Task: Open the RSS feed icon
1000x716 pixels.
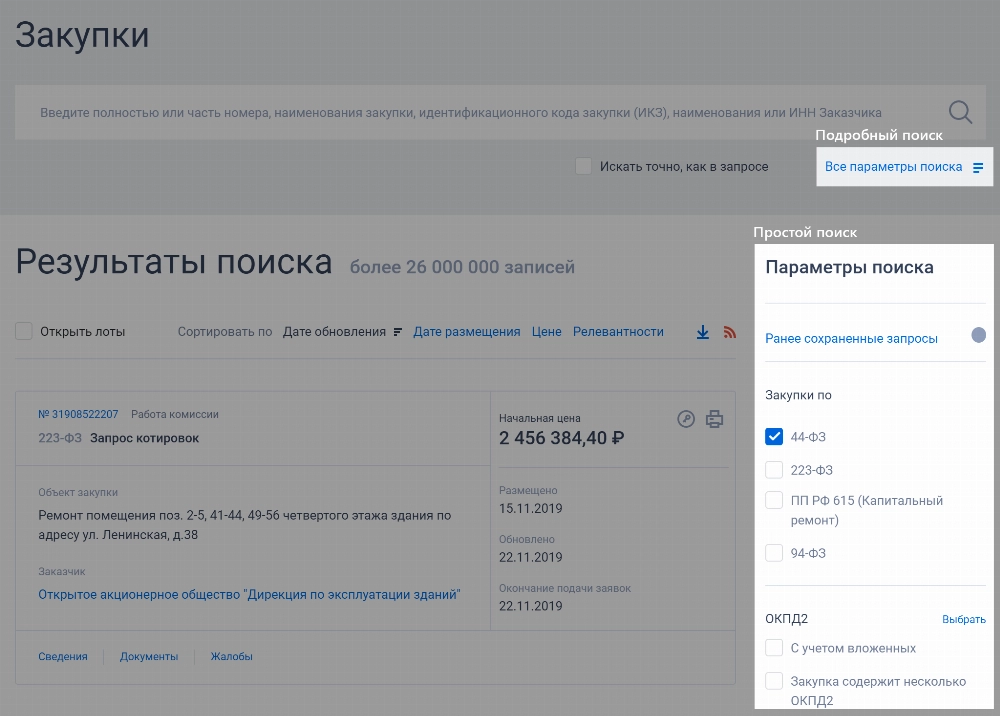Action: (x=730, y=332)
